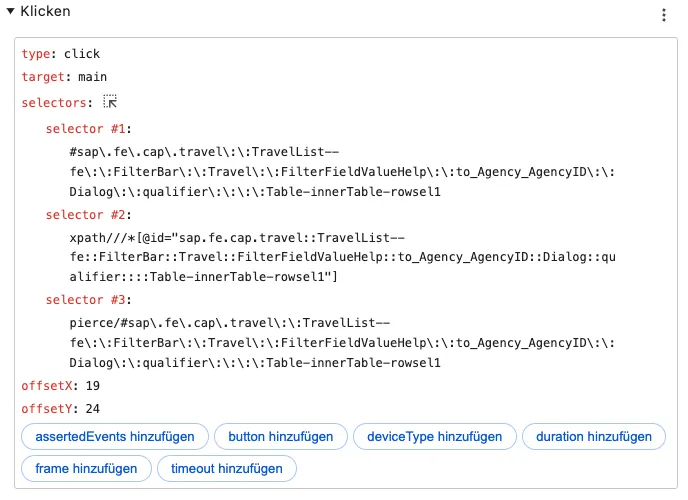The width and height of the screenshot is (688, 500).
Task: Edit the type value 'click'
Action: tap(82, 54)
